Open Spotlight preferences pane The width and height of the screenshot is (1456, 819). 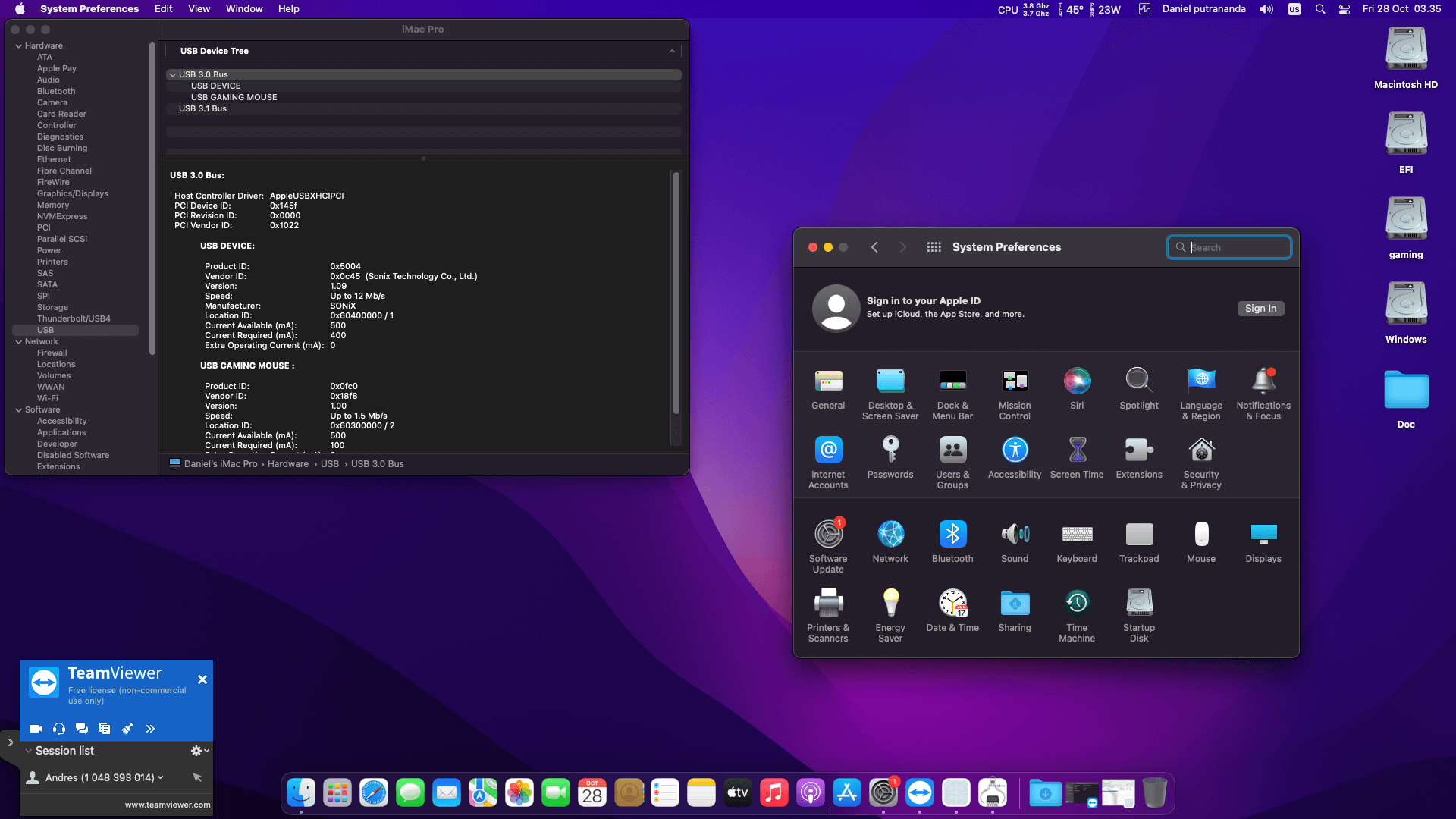click(1139, 389)
